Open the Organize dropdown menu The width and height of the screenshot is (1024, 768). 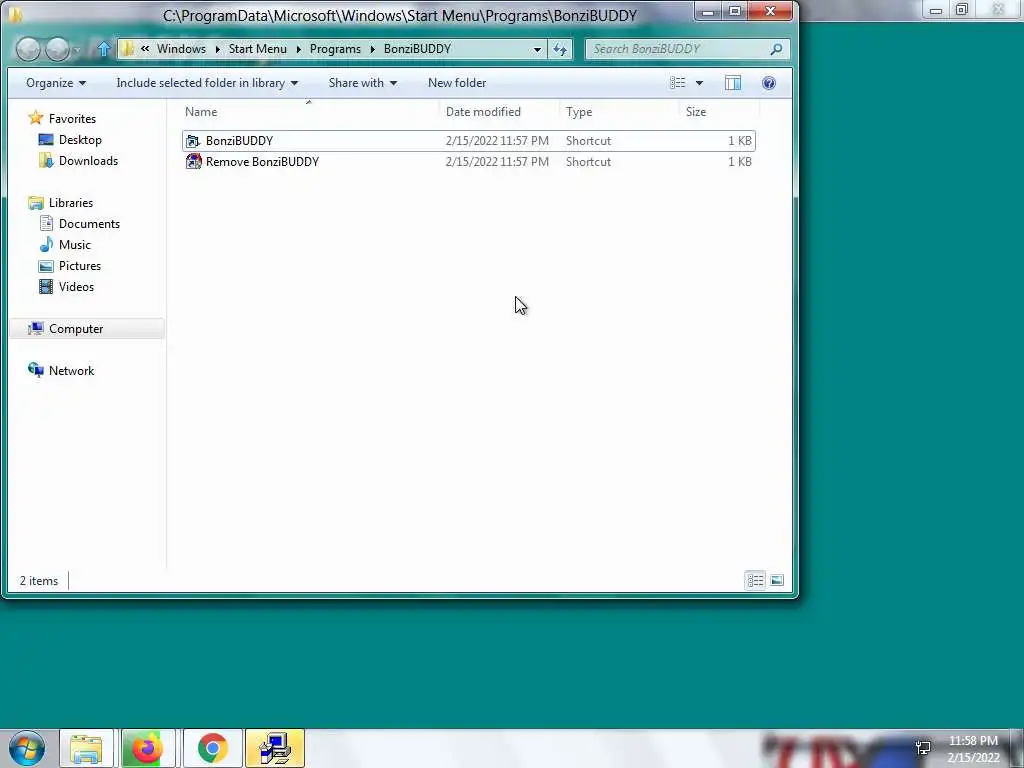[56, 83]
